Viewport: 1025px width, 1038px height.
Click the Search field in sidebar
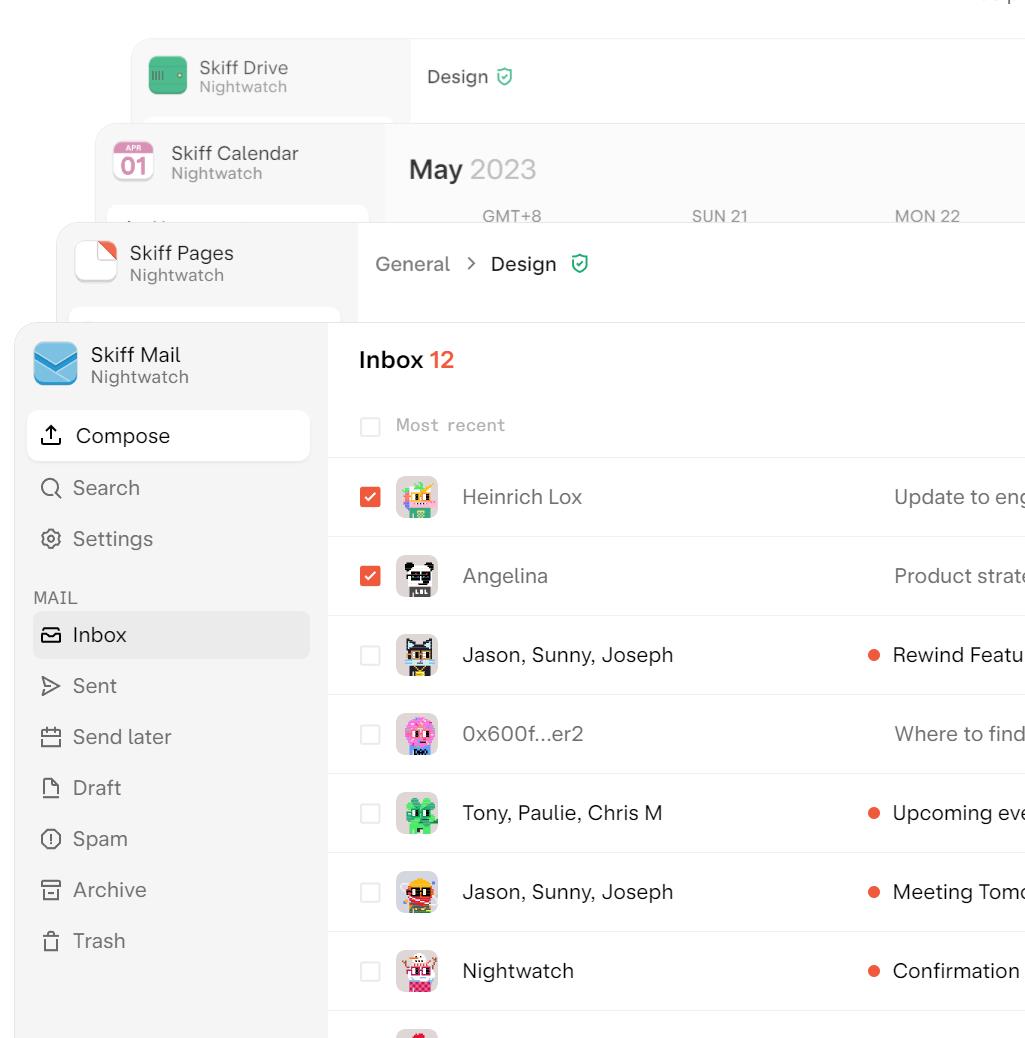105,488
